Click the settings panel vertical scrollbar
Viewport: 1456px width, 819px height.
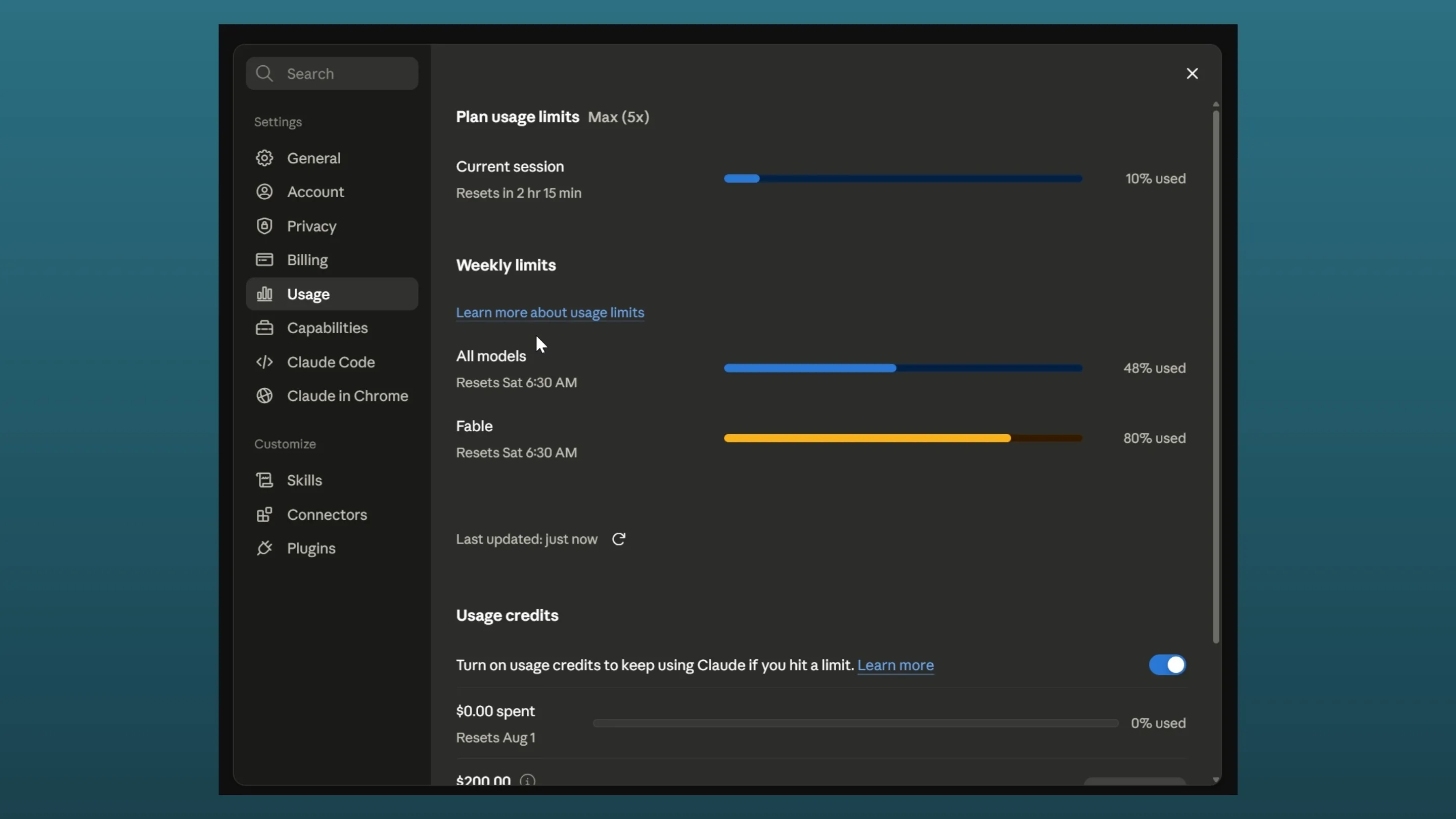click(x=1216, y=377)
